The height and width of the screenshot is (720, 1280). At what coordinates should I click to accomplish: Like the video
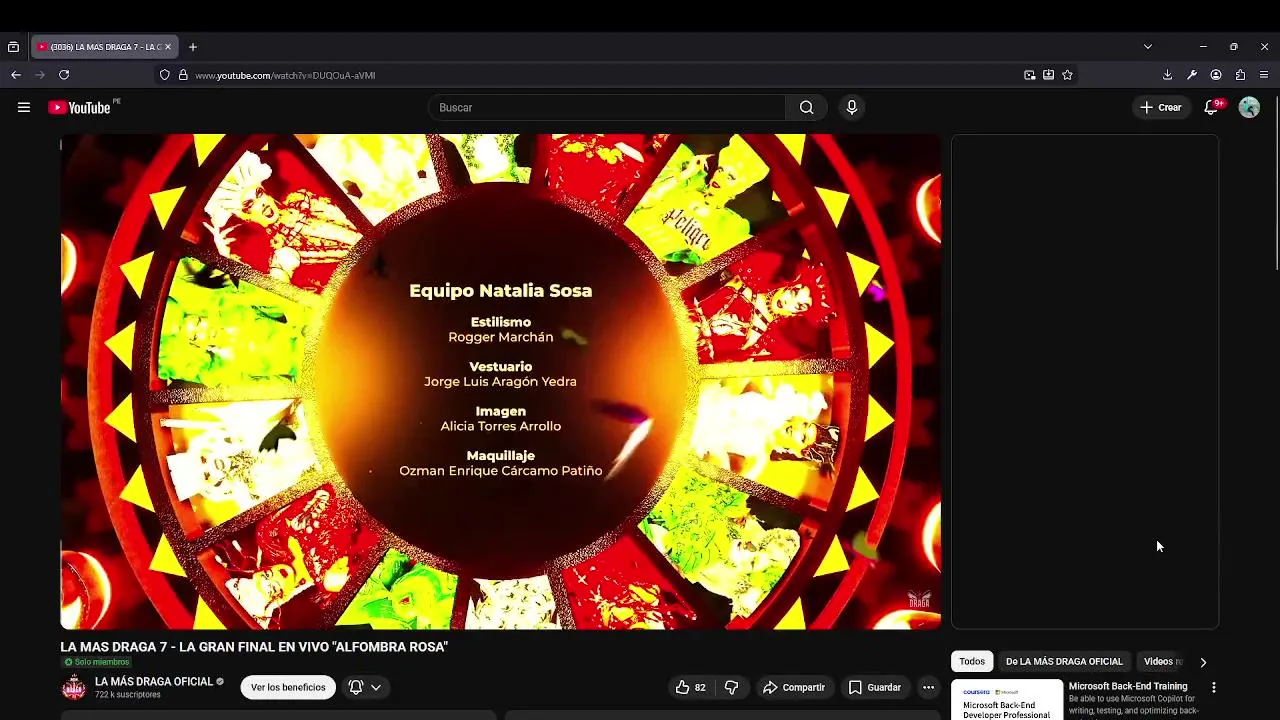pyautogui.click(x=690, y=687)
